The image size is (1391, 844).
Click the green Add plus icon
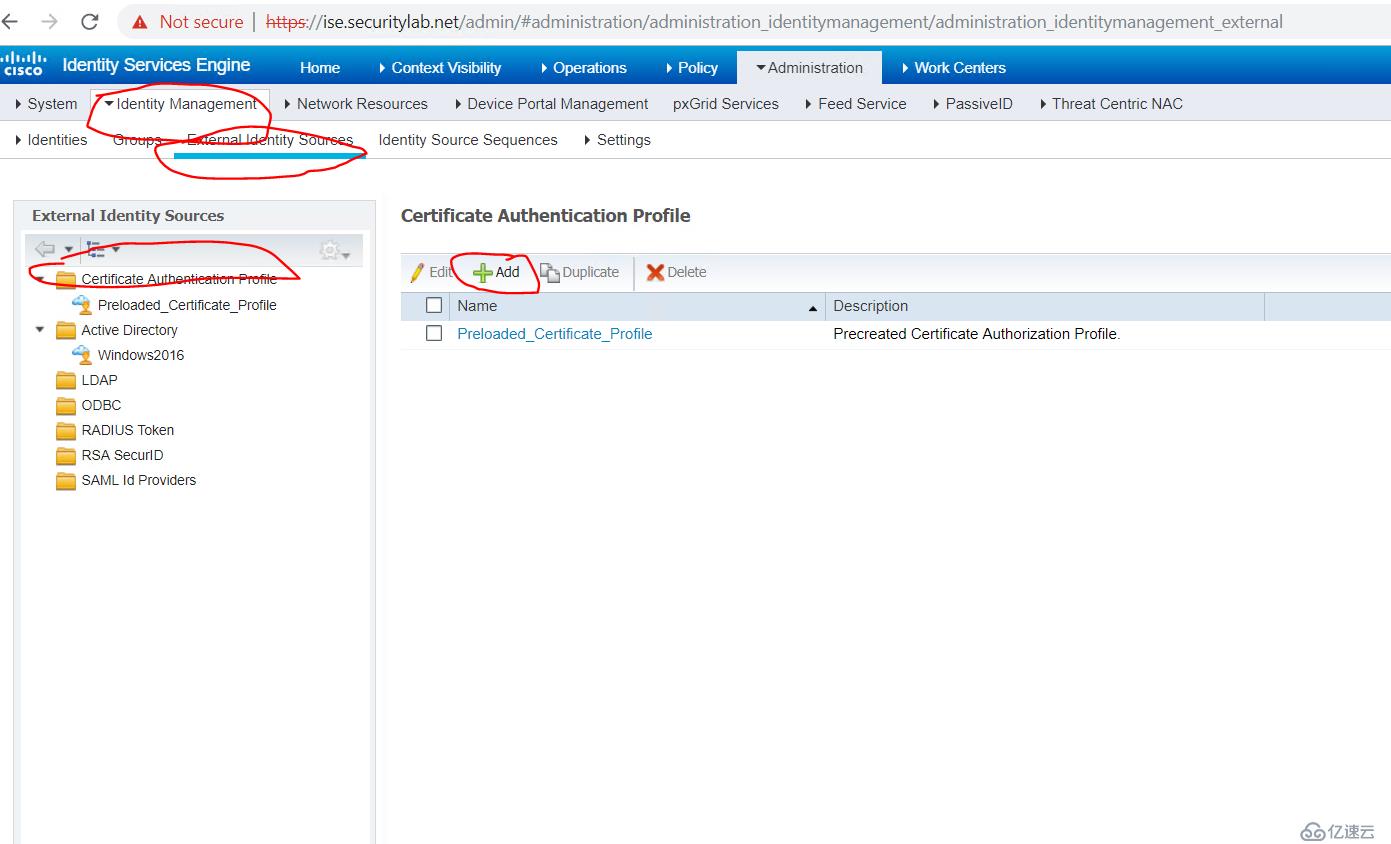click(x=482, y=272)
